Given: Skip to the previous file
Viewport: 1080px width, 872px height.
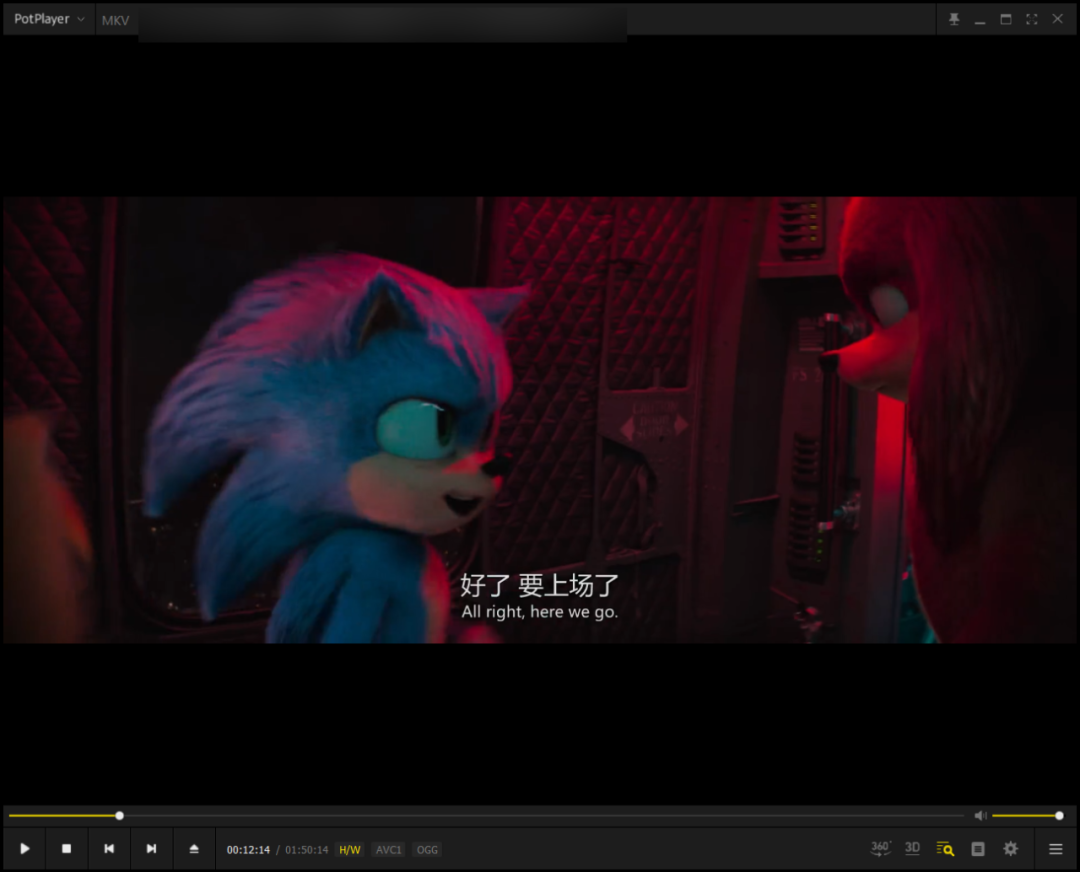Looking at the screenshot, I should tap(109, 849).
